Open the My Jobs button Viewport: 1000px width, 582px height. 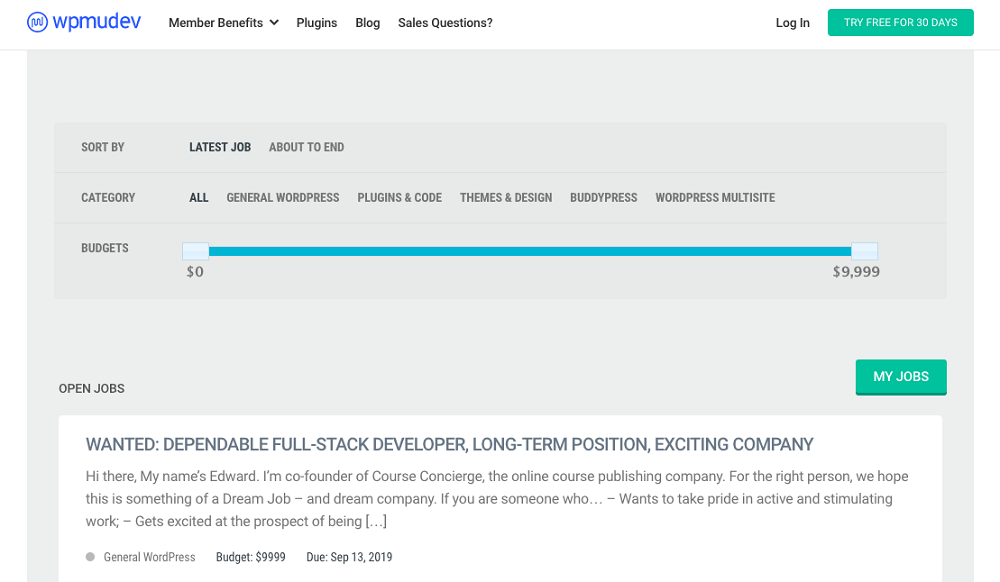(900, 377)
